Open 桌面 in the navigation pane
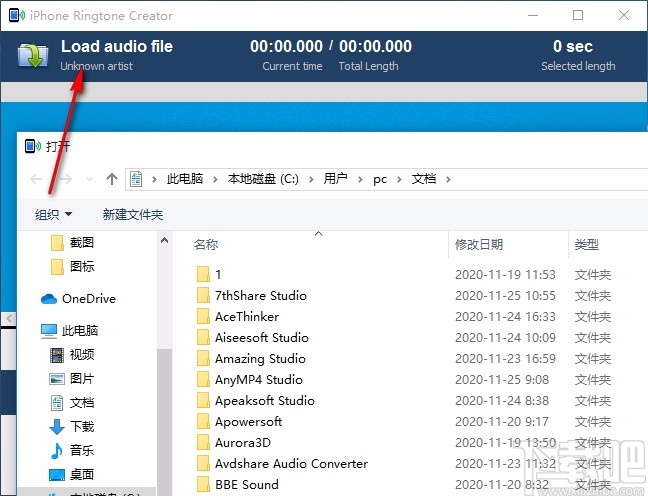The width and height of the screenshot is (648, 496). [x=72, y=475]
